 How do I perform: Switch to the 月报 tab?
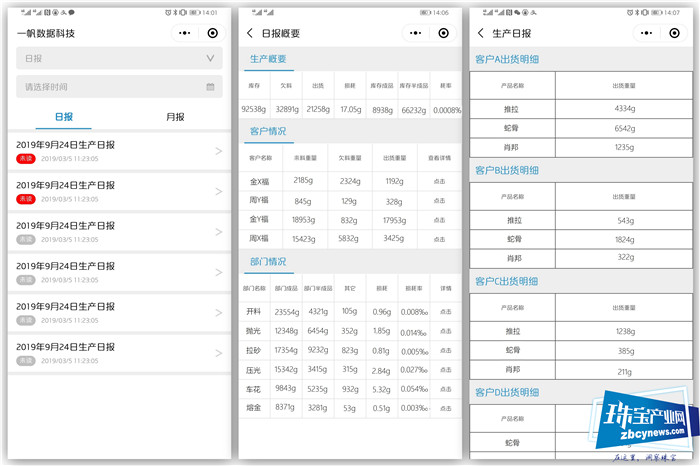(175, 117)
